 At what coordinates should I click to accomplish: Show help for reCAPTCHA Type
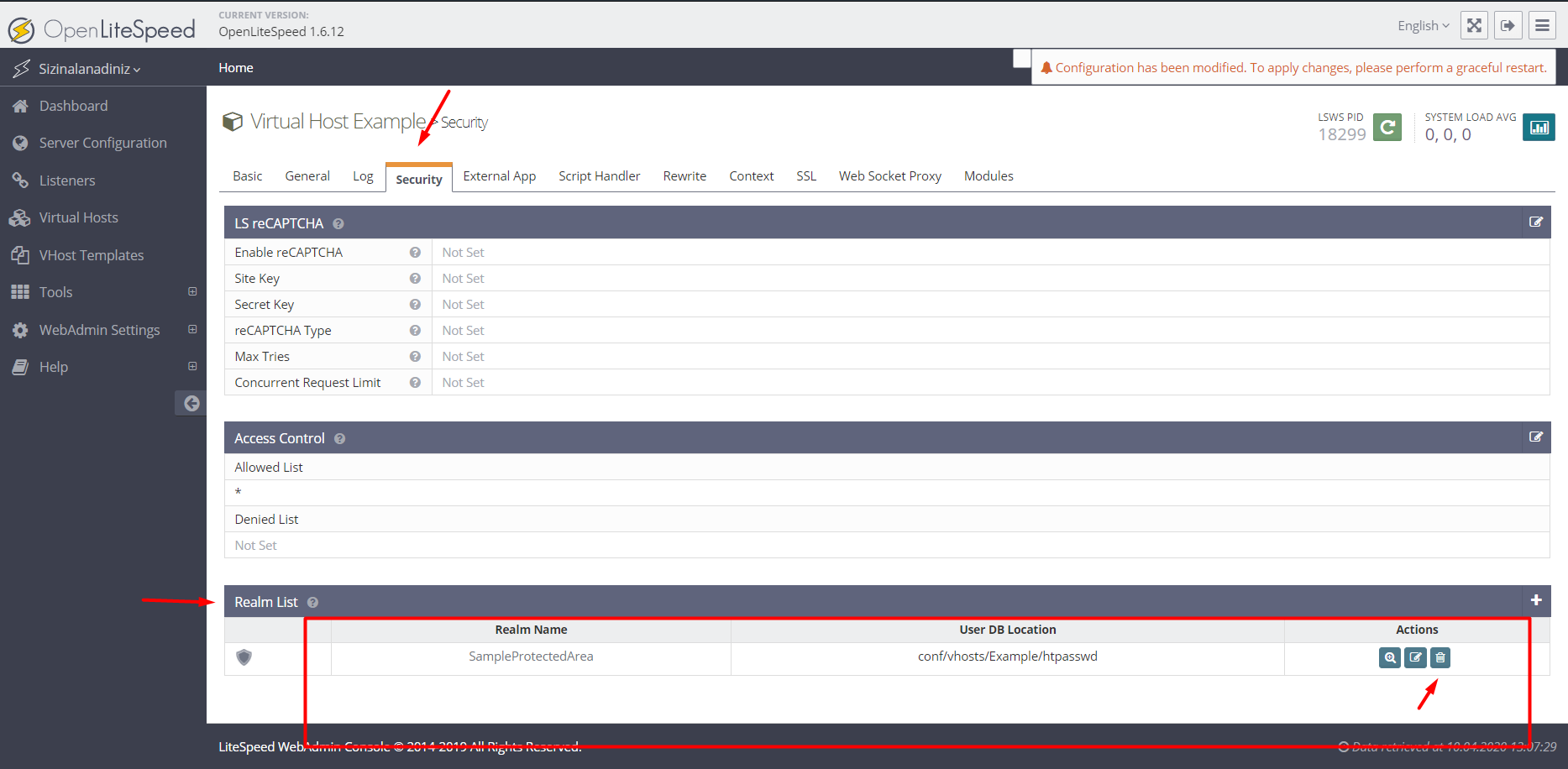[x=415, y=331]
